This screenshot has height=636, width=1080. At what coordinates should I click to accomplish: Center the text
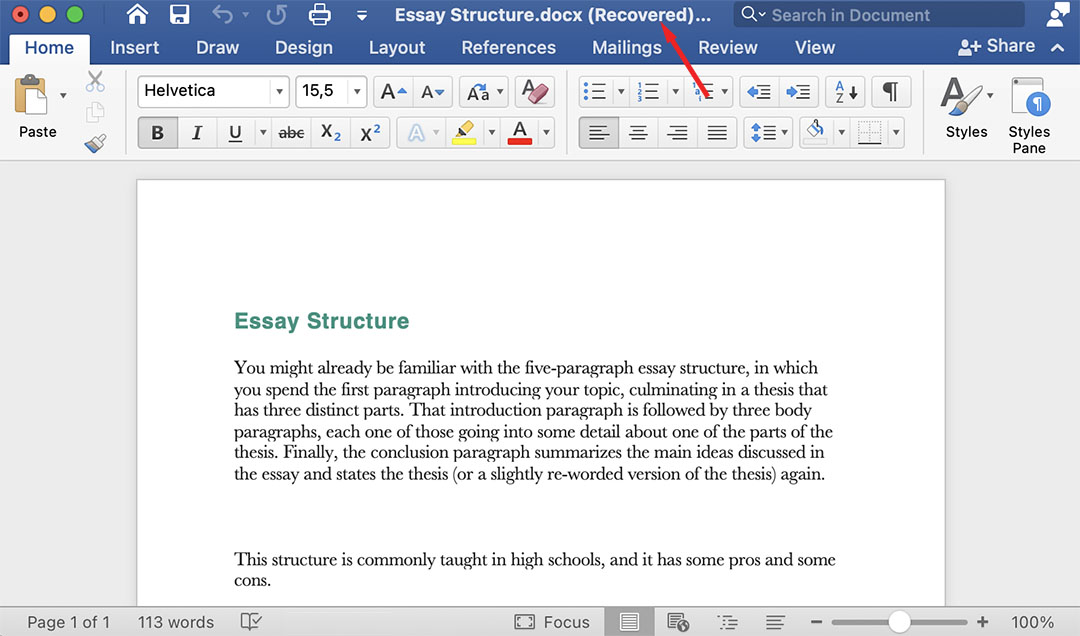pyautogui.click(x=638, y=132)
